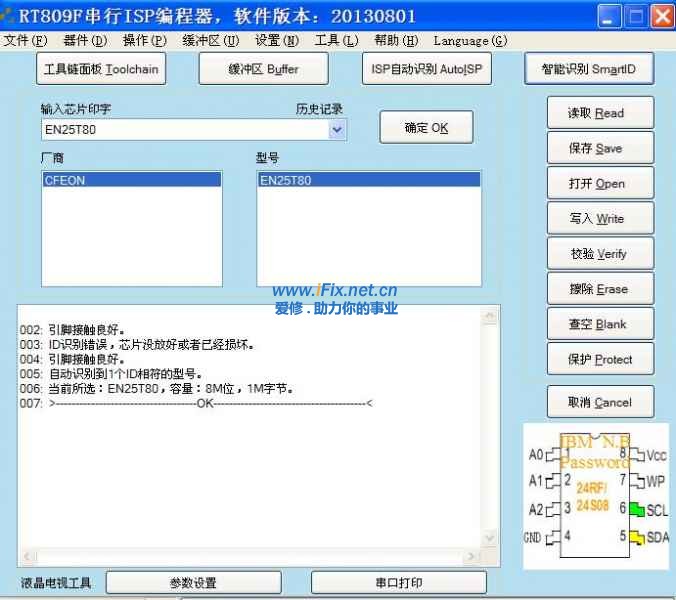
Task: Open the 设置(N) menu
Action: point(277,41)
